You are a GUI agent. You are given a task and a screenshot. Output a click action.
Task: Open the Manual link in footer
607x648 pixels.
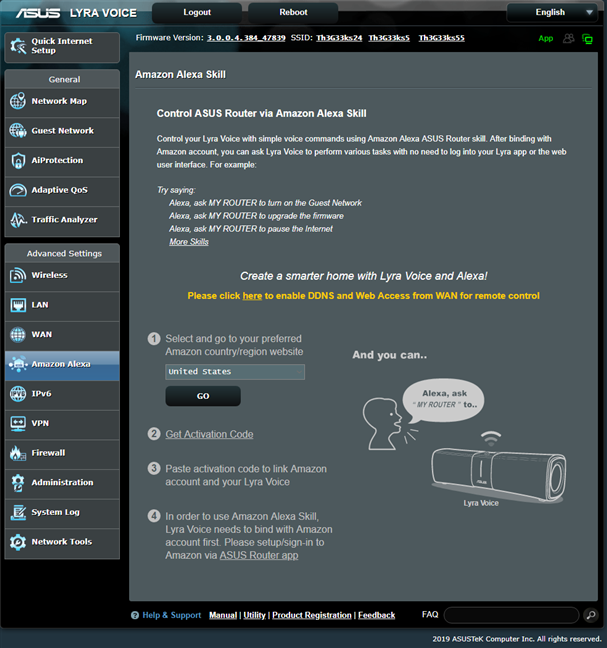(223, 615)
